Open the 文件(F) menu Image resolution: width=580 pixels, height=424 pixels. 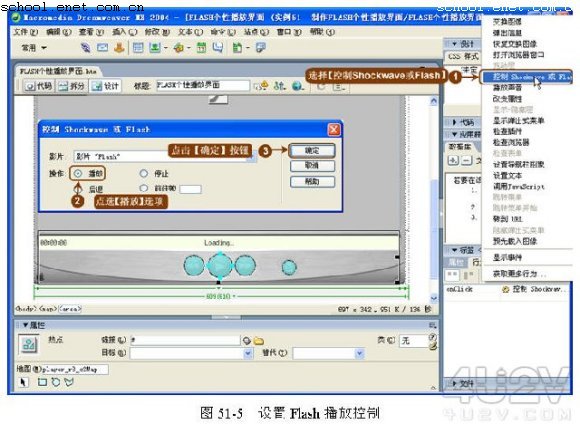tap(26, 32)
